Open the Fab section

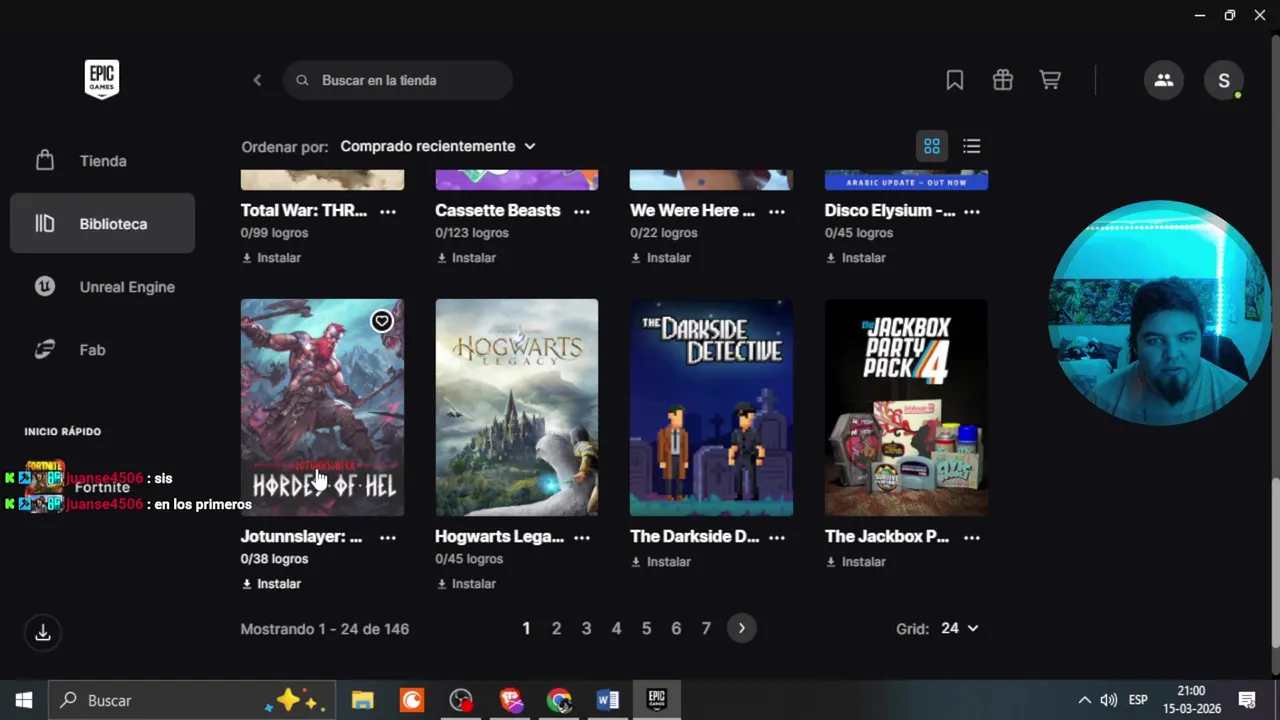(x=102, y=350)
